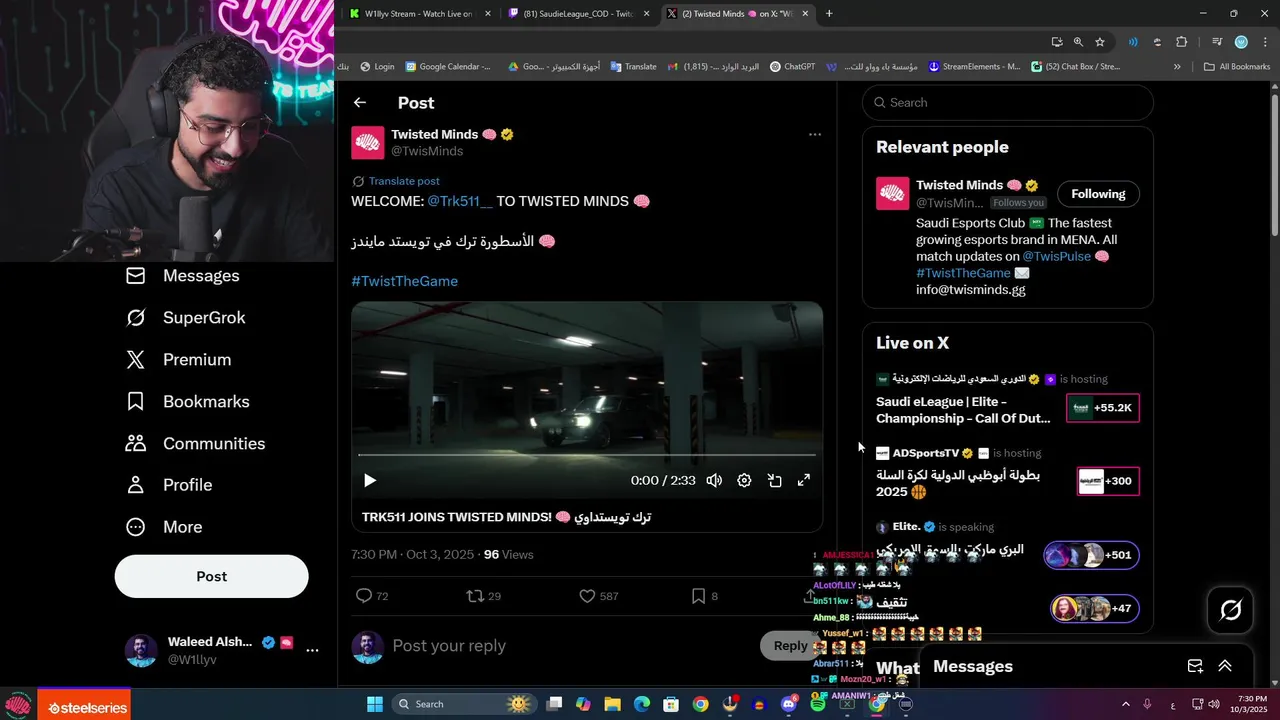Expand the video to fullscreen
Viewport: 1280px width, 720px height.
[803, 480]
